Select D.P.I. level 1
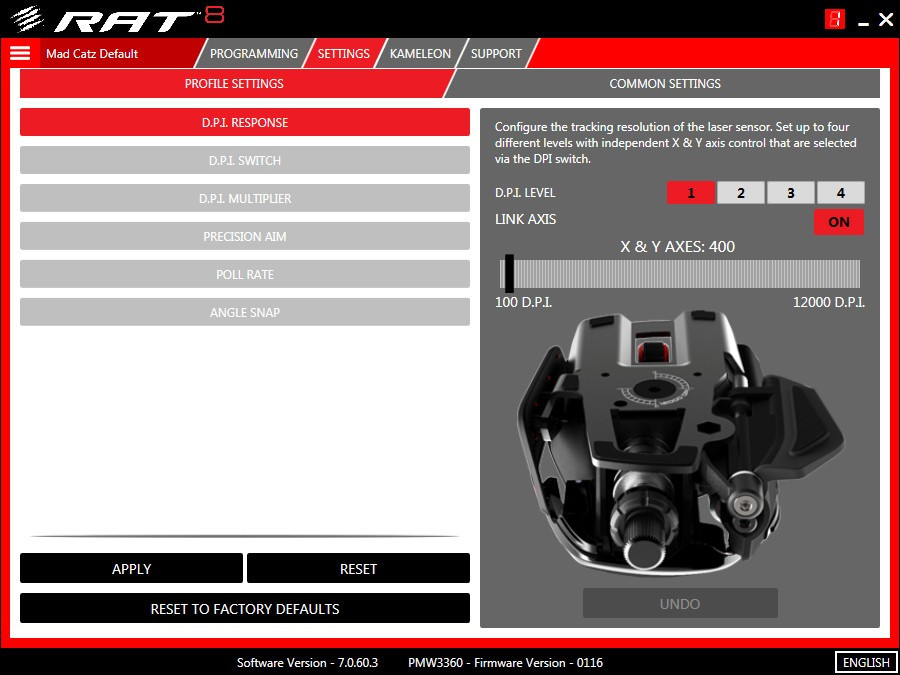Viewport: 900px width, 675px height. (x=690, y=193)
